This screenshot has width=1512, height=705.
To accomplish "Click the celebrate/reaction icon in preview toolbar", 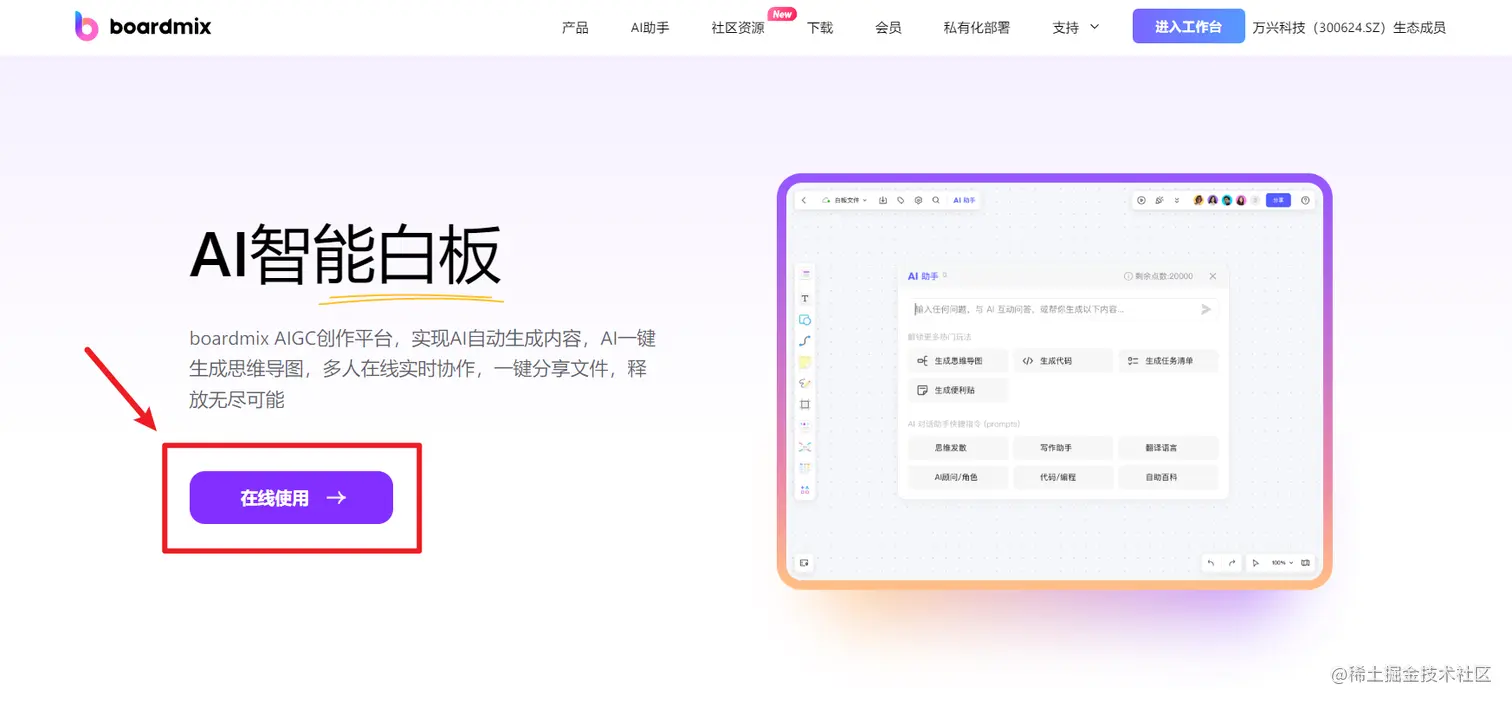I will tap(1159, 200).
